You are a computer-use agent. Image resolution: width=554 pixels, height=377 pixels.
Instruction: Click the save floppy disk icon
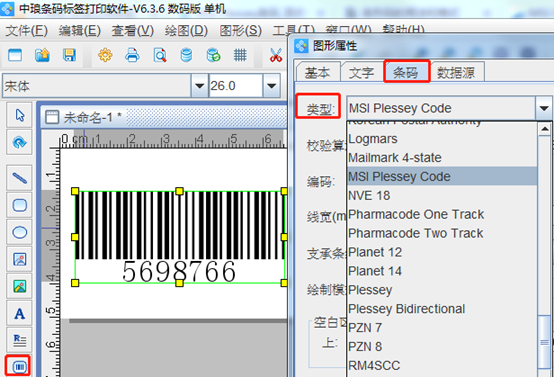point(69,55)
